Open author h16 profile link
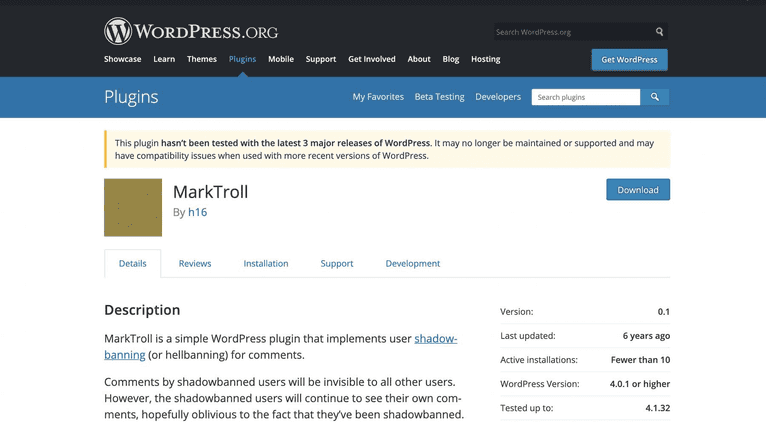 197,212
